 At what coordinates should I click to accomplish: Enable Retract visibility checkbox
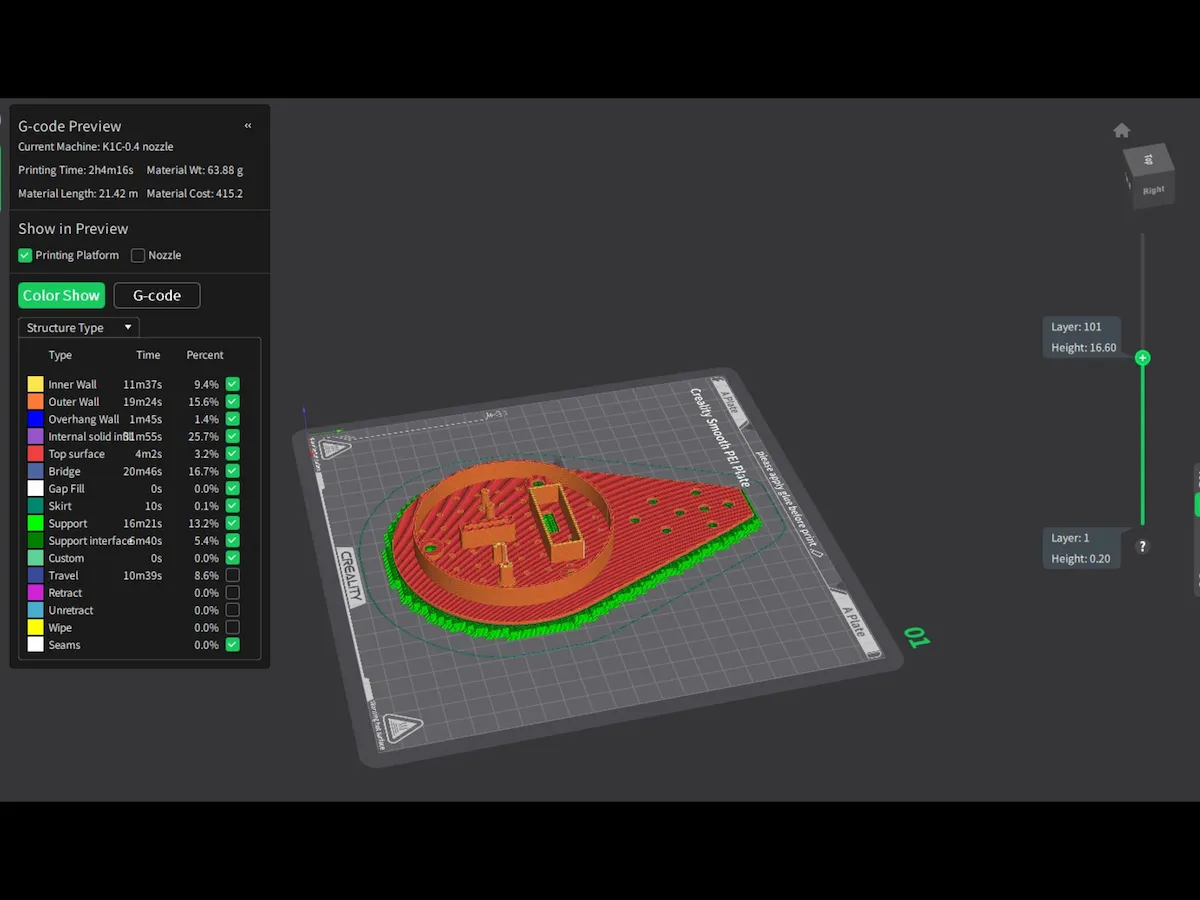pos(232,593)
